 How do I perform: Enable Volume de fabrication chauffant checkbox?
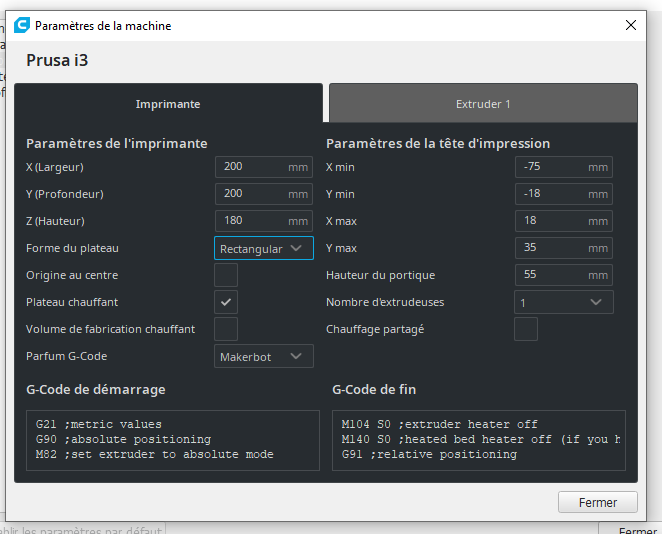(226, 329)
